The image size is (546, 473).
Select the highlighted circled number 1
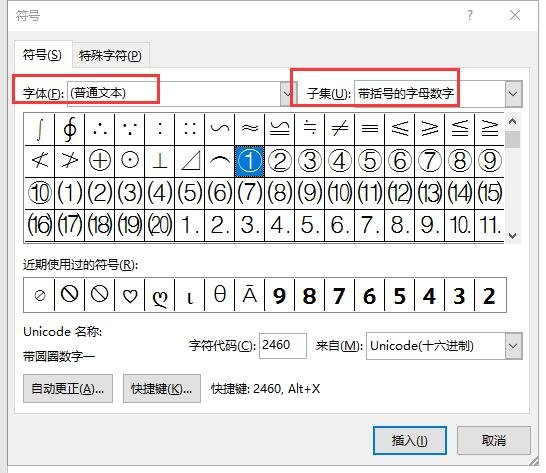(x=250, y=161)
